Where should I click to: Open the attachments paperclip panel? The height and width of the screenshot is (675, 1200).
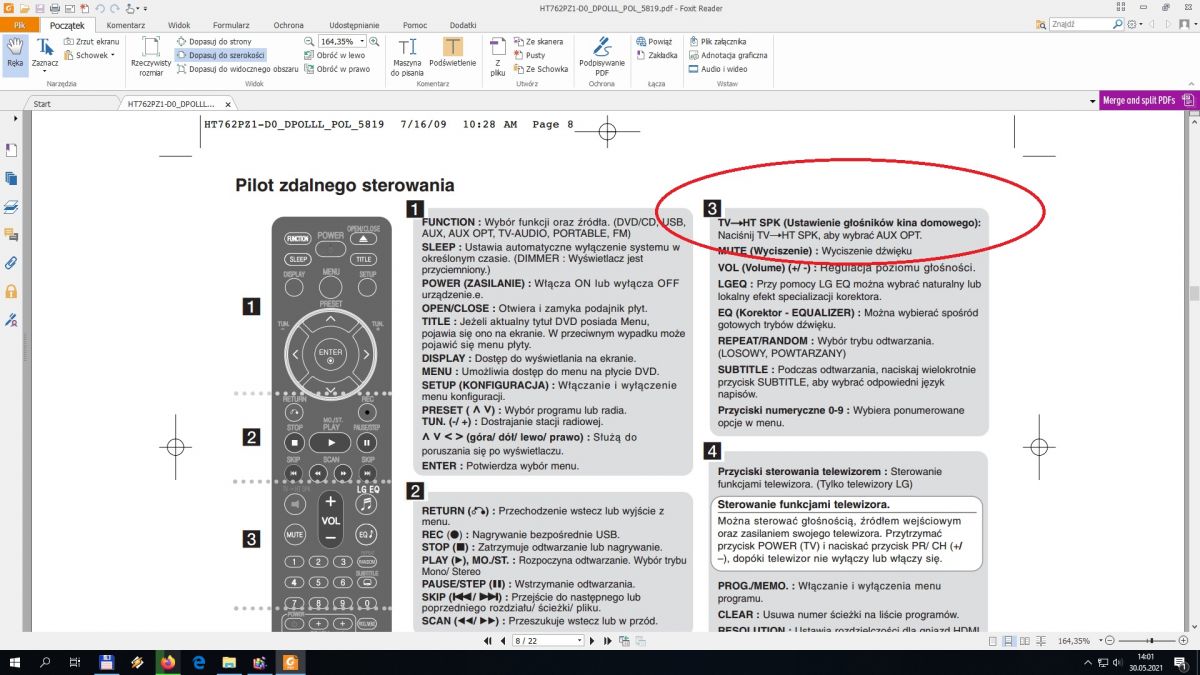point(11,263)
